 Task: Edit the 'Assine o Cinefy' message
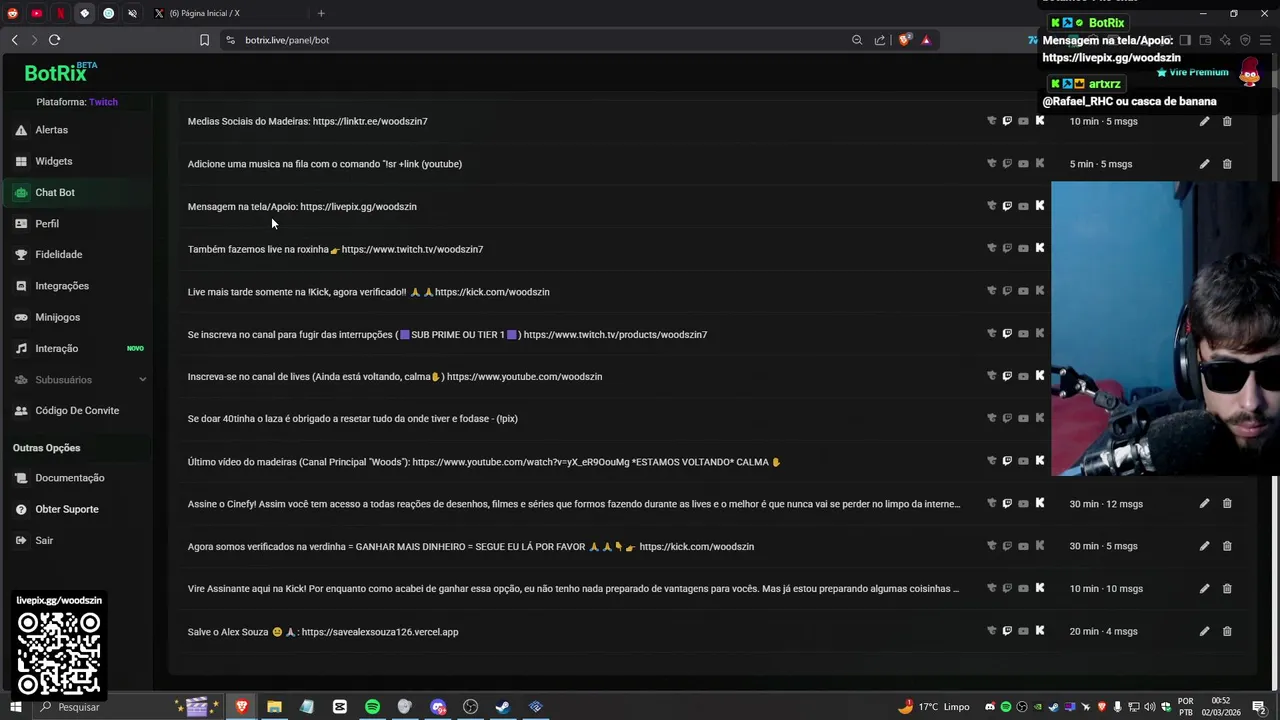[1204, 504]
